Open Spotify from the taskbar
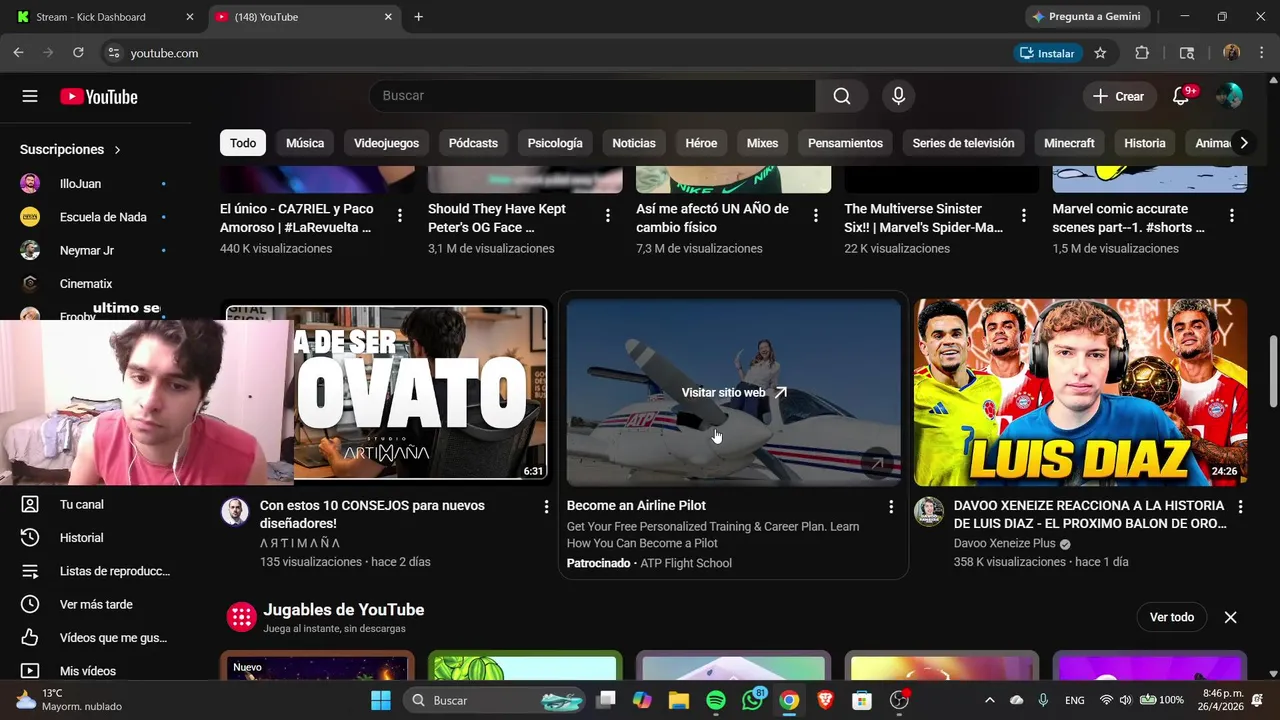This screenshot has width=1280, height=720. tap(716, 700)
